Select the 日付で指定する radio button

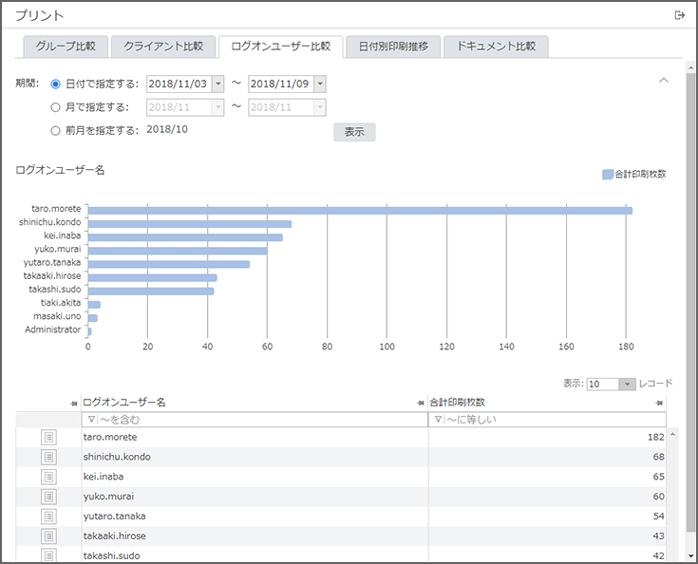tap(56, 84)
